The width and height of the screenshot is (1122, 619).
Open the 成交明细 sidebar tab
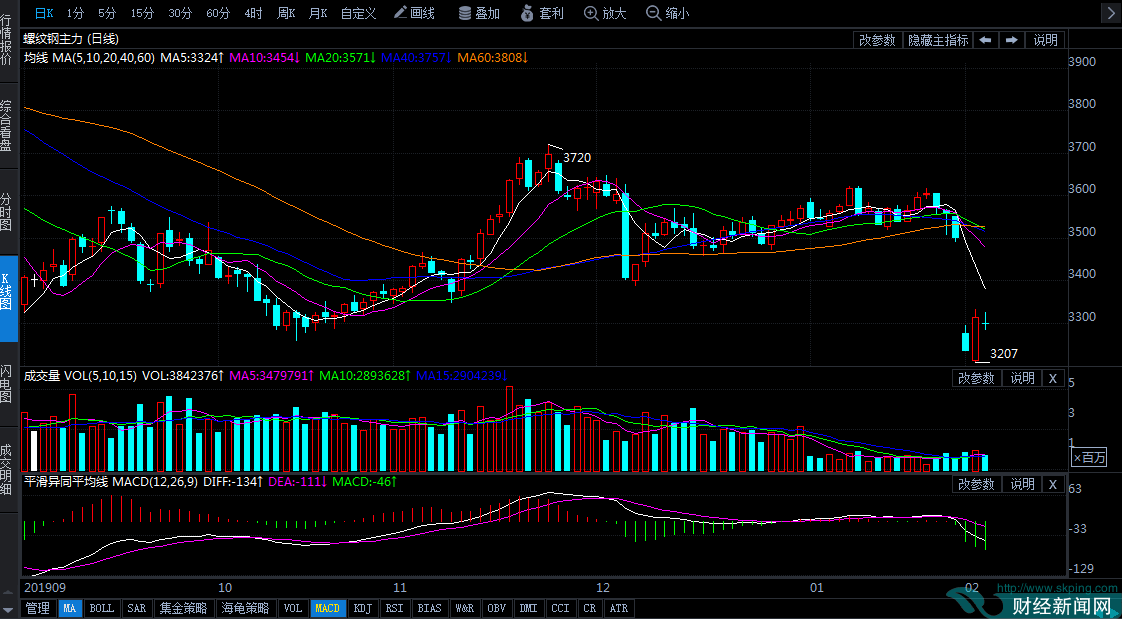[x=9, y=471]
